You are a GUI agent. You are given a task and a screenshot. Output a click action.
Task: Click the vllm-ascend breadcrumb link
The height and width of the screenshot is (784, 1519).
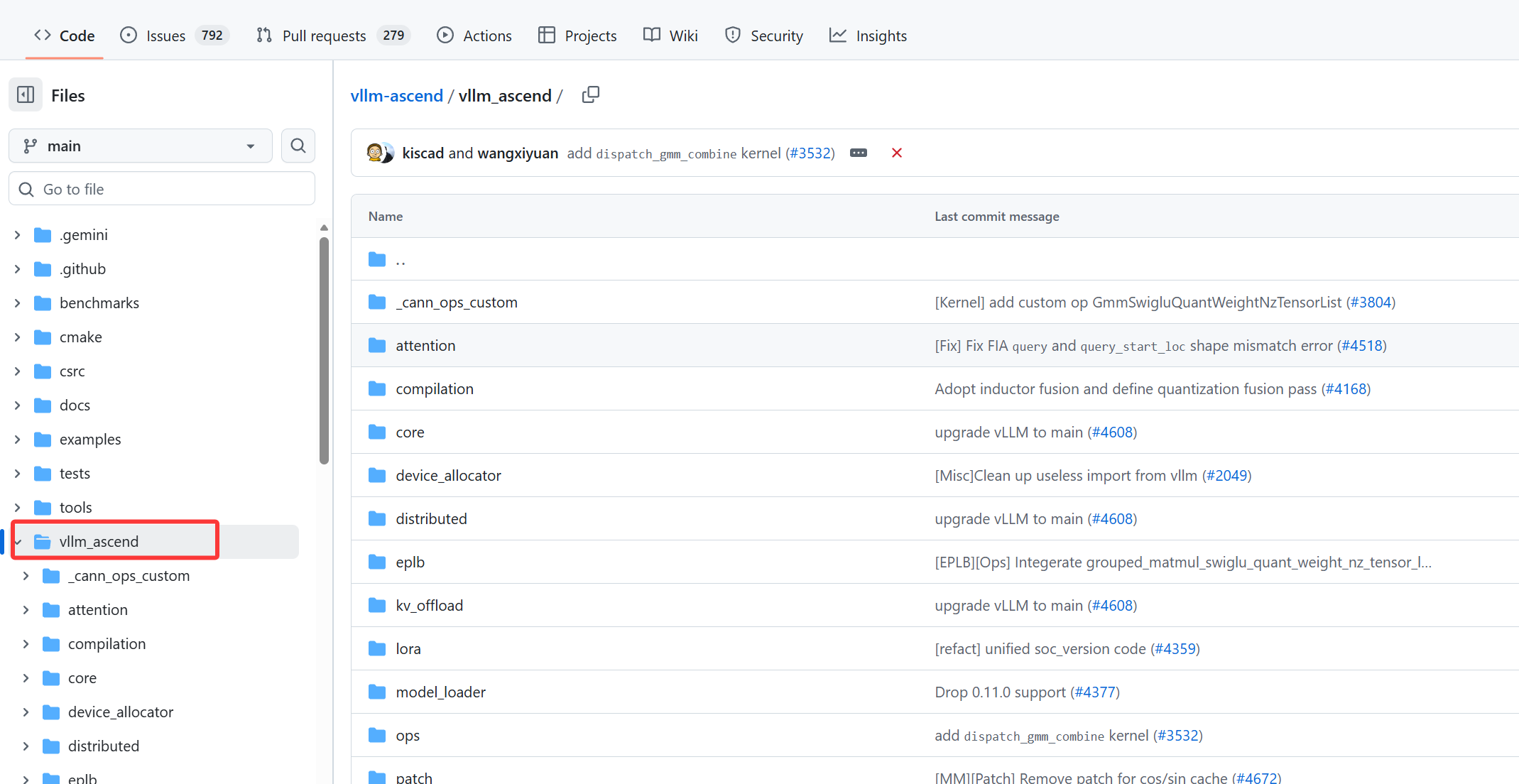396,95
